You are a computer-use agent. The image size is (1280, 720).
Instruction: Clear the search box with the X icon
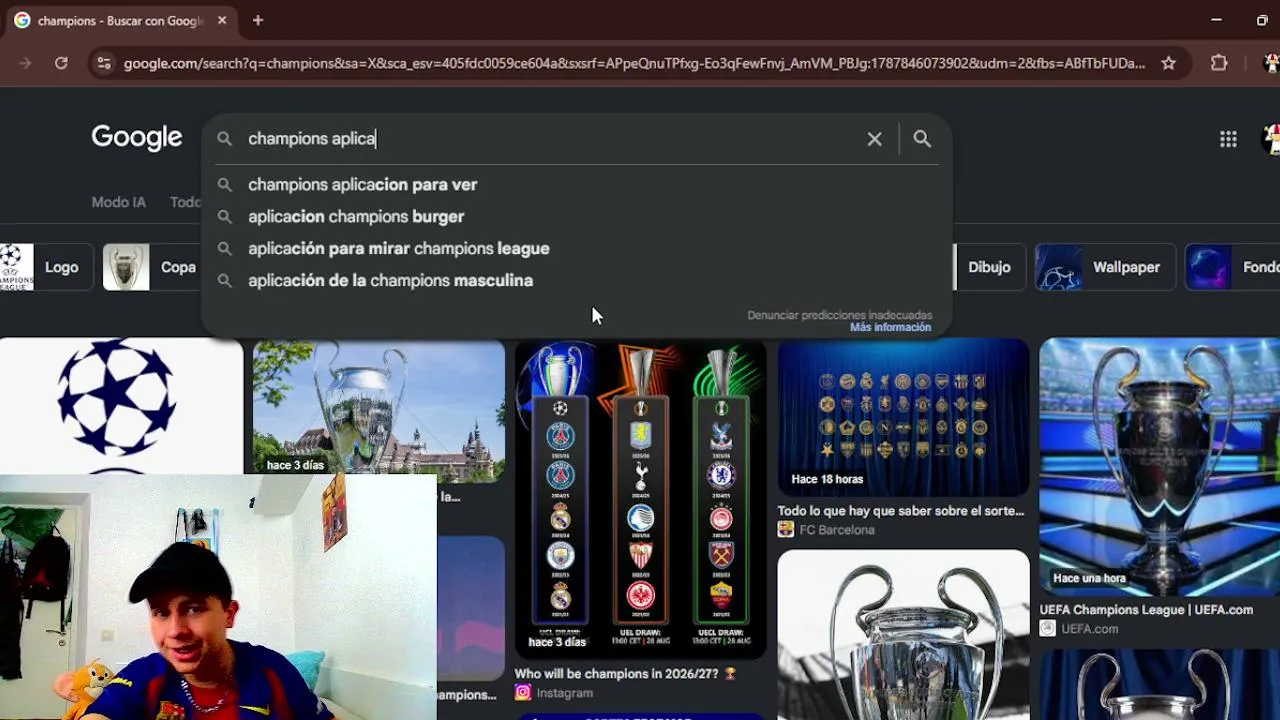click(874, 139)
